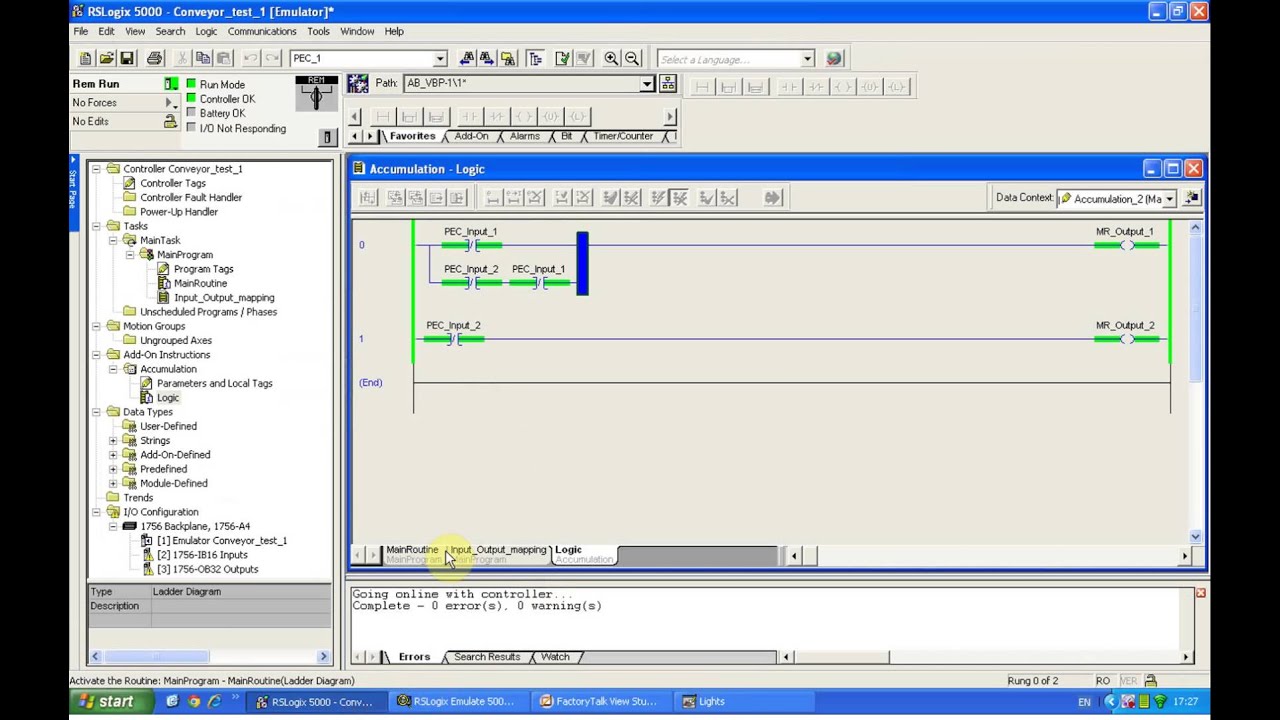Open the No Forces dropdown arrow
This screenshot has width=1280, height=720.
[x=170, y=103]
